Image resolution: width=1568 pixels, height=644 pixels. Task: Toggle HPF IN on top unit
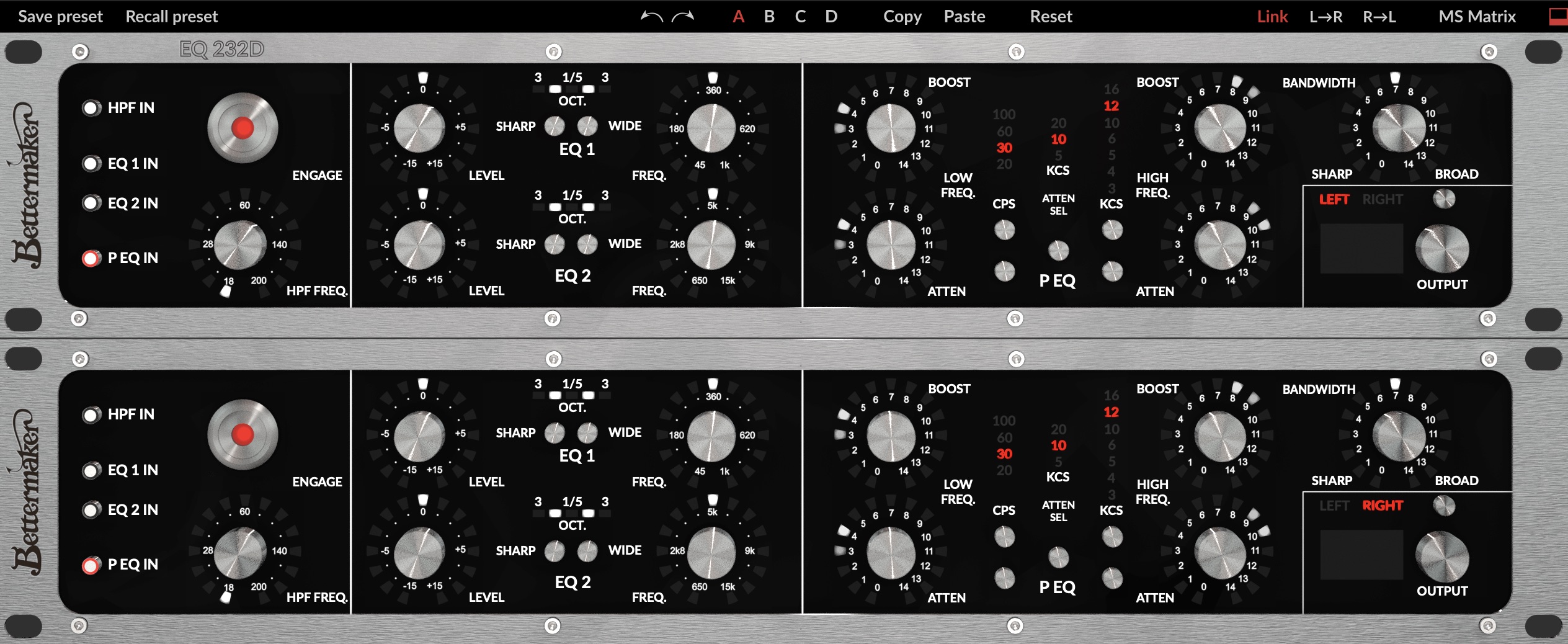click(91, 108)
